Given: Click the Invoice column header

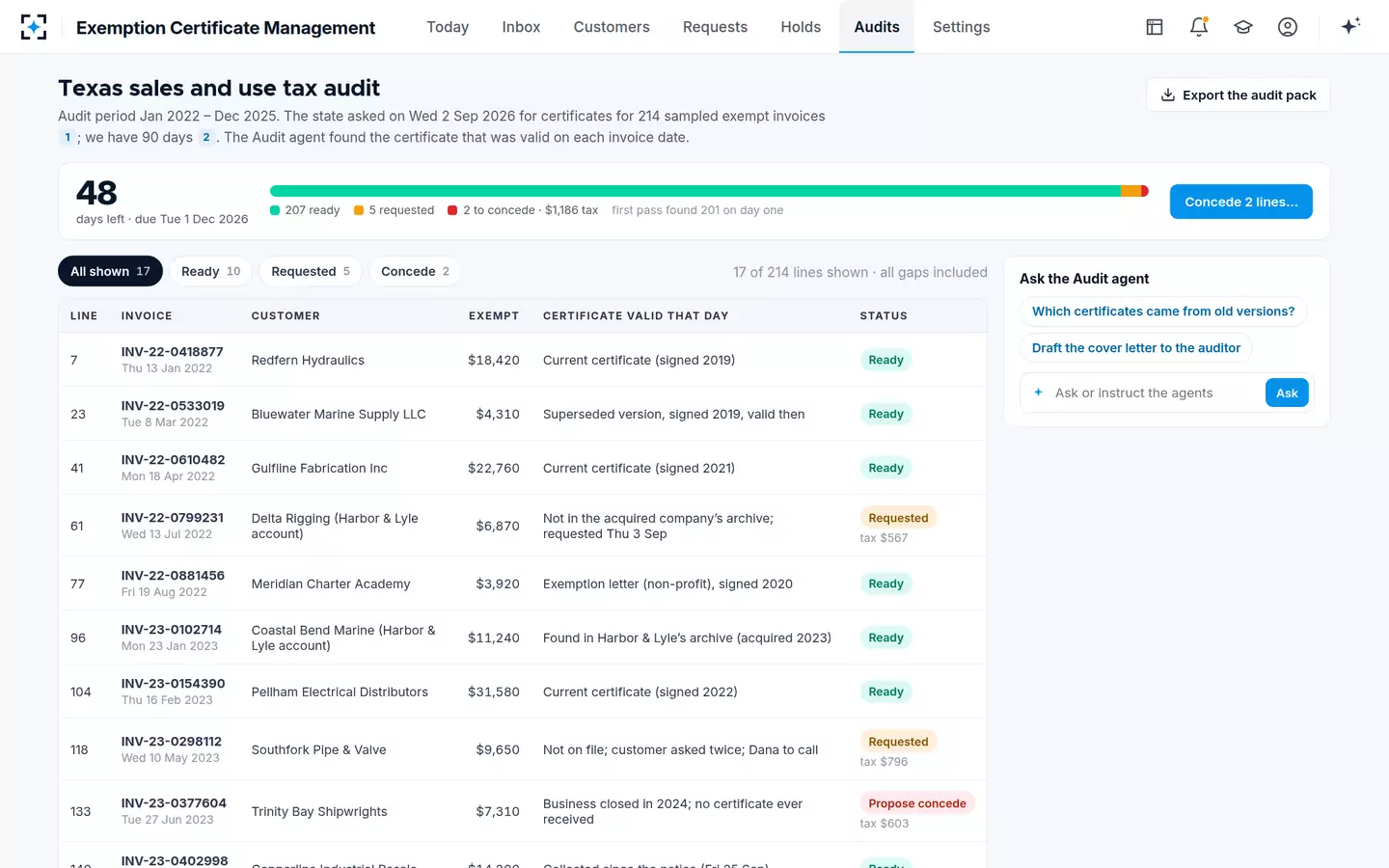Looking at the screenshot, I should (147, 316).
